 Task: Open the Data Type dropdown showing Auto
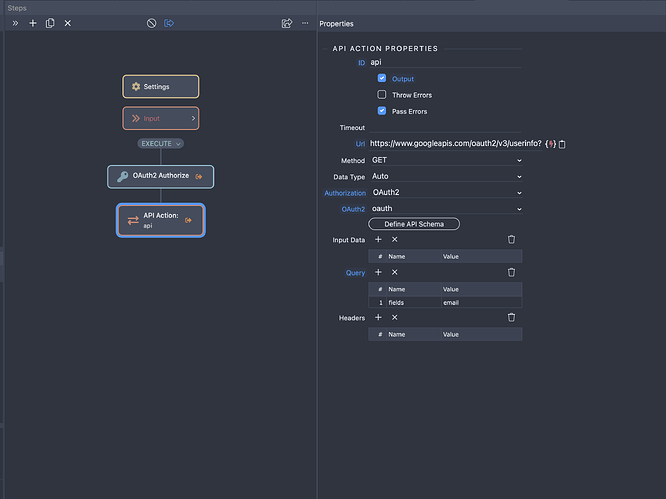[x=446, y=176]
